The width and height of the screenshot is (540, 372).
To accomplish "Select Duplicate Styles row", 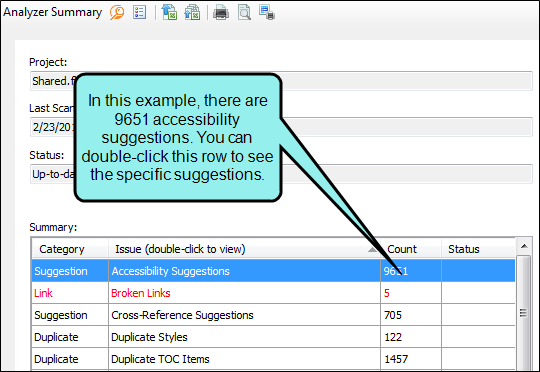I will point(273,337).
